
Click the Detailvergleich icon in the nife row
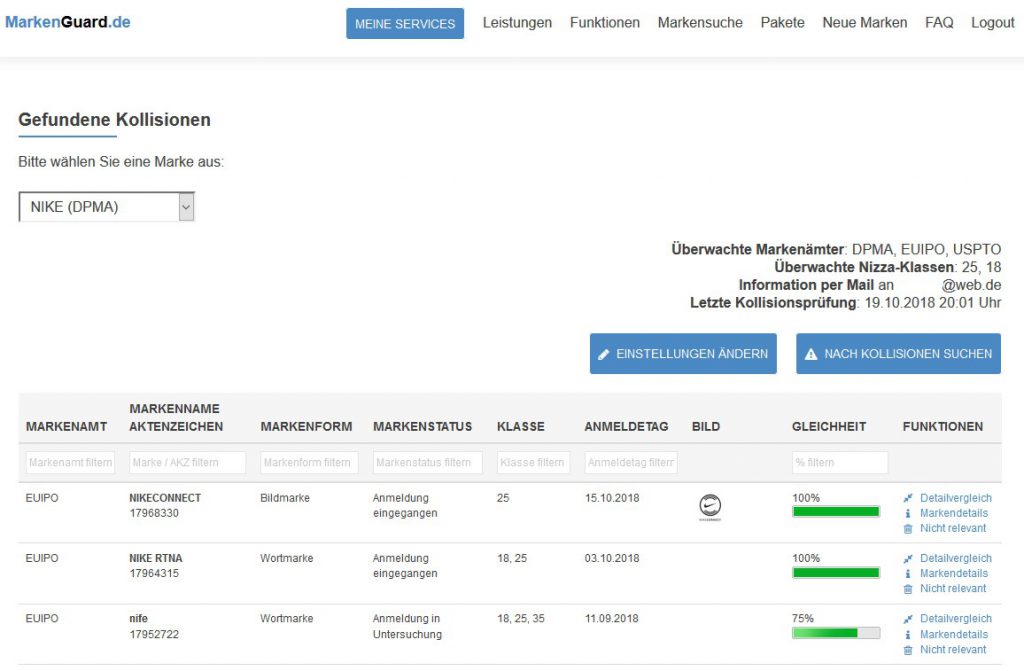click(908, 619)
